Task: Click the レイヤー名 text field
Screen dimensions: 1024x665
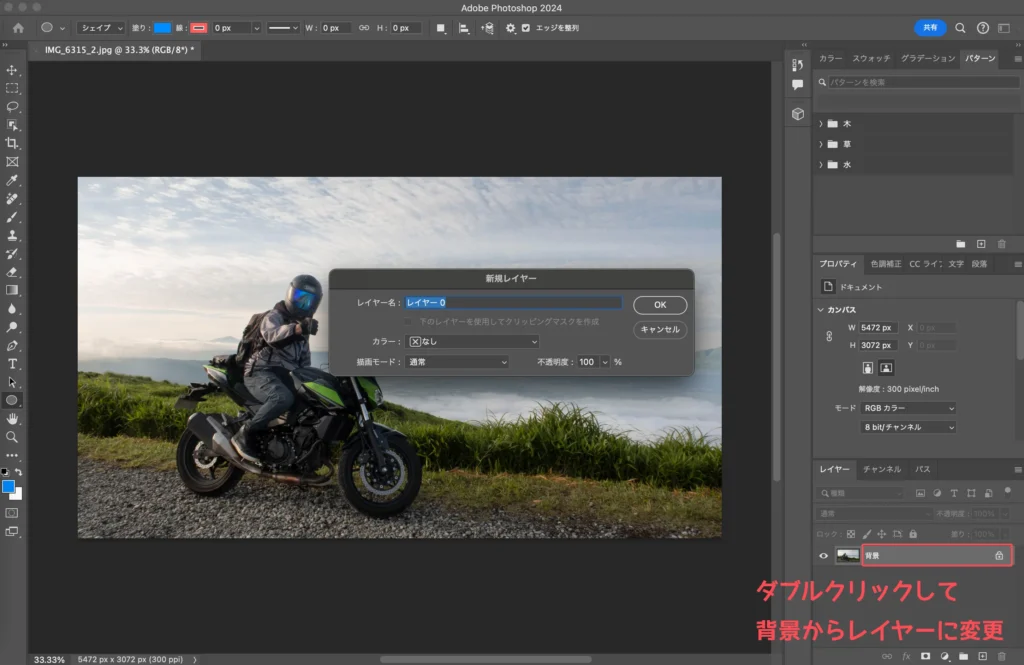Action: click(512, 302)
